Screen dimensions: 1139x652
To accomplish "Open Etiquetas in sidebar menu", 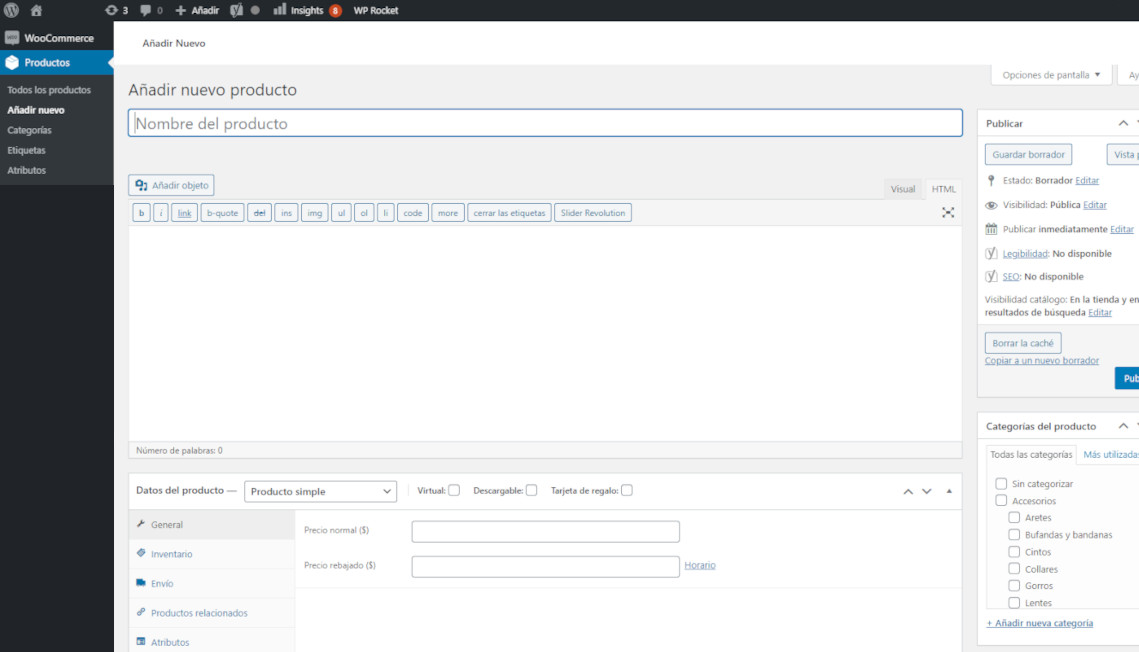I will tap(26, 150).
